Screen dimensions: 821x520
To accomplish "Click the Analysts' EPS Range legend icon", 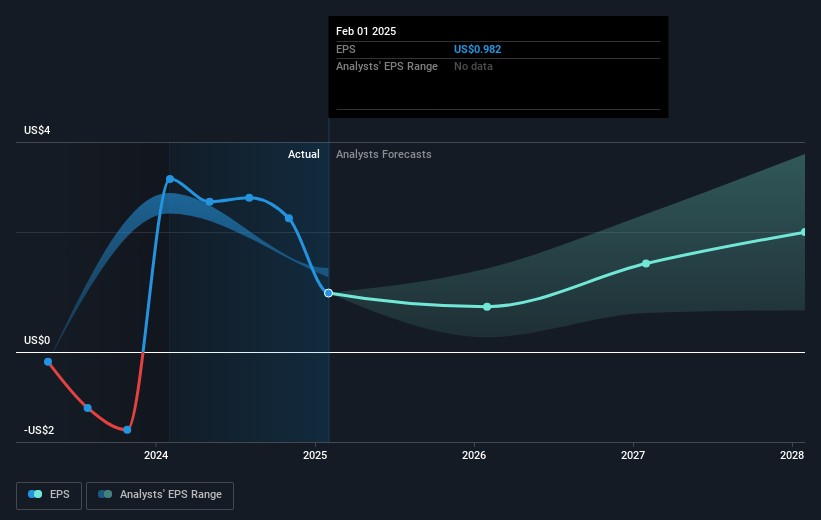I will coord(105,495).
